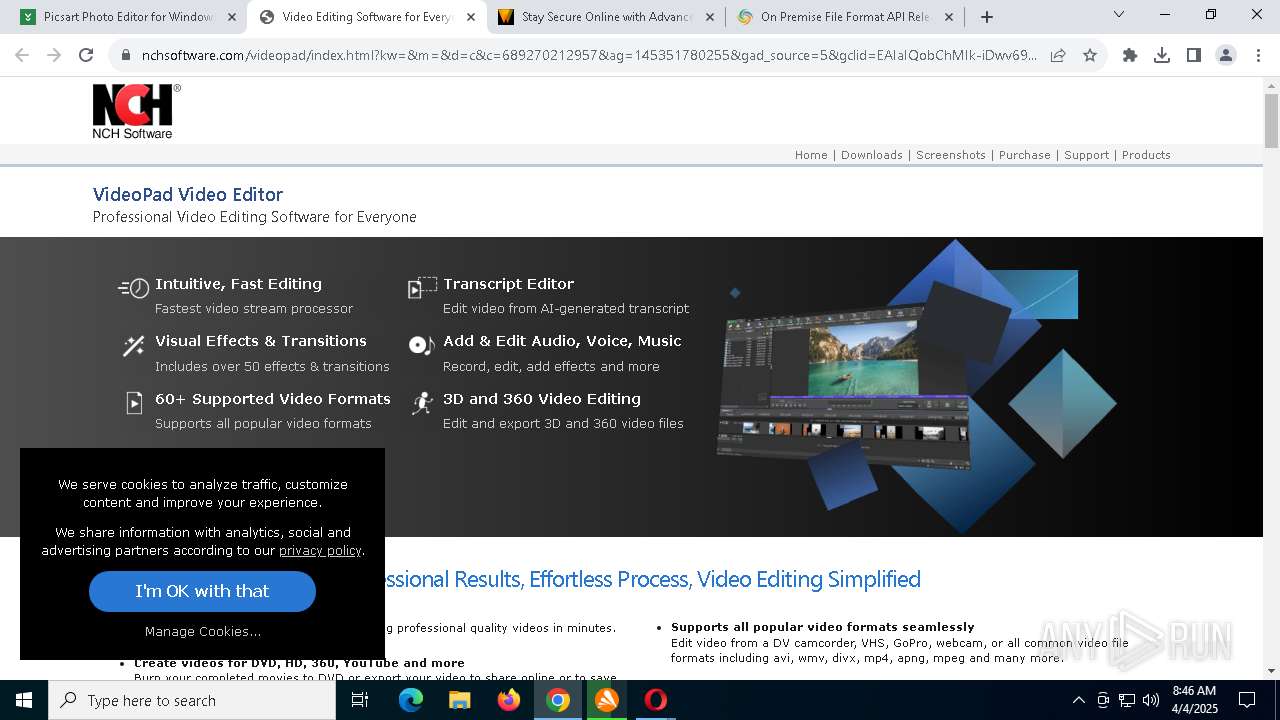Click the Transcript Editor feature title
This screenshot has width=1280, height=720.
508,284
